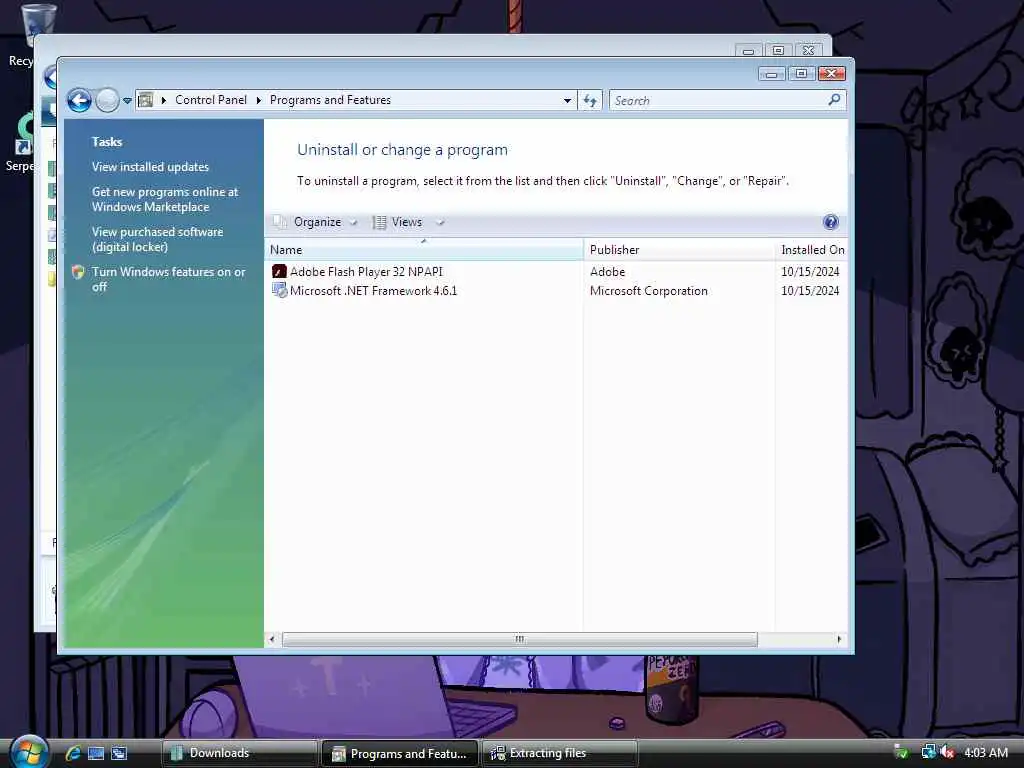Click the horizontal scrollbar thumb
1024x768 pixels.
click(x=519, y=639)
